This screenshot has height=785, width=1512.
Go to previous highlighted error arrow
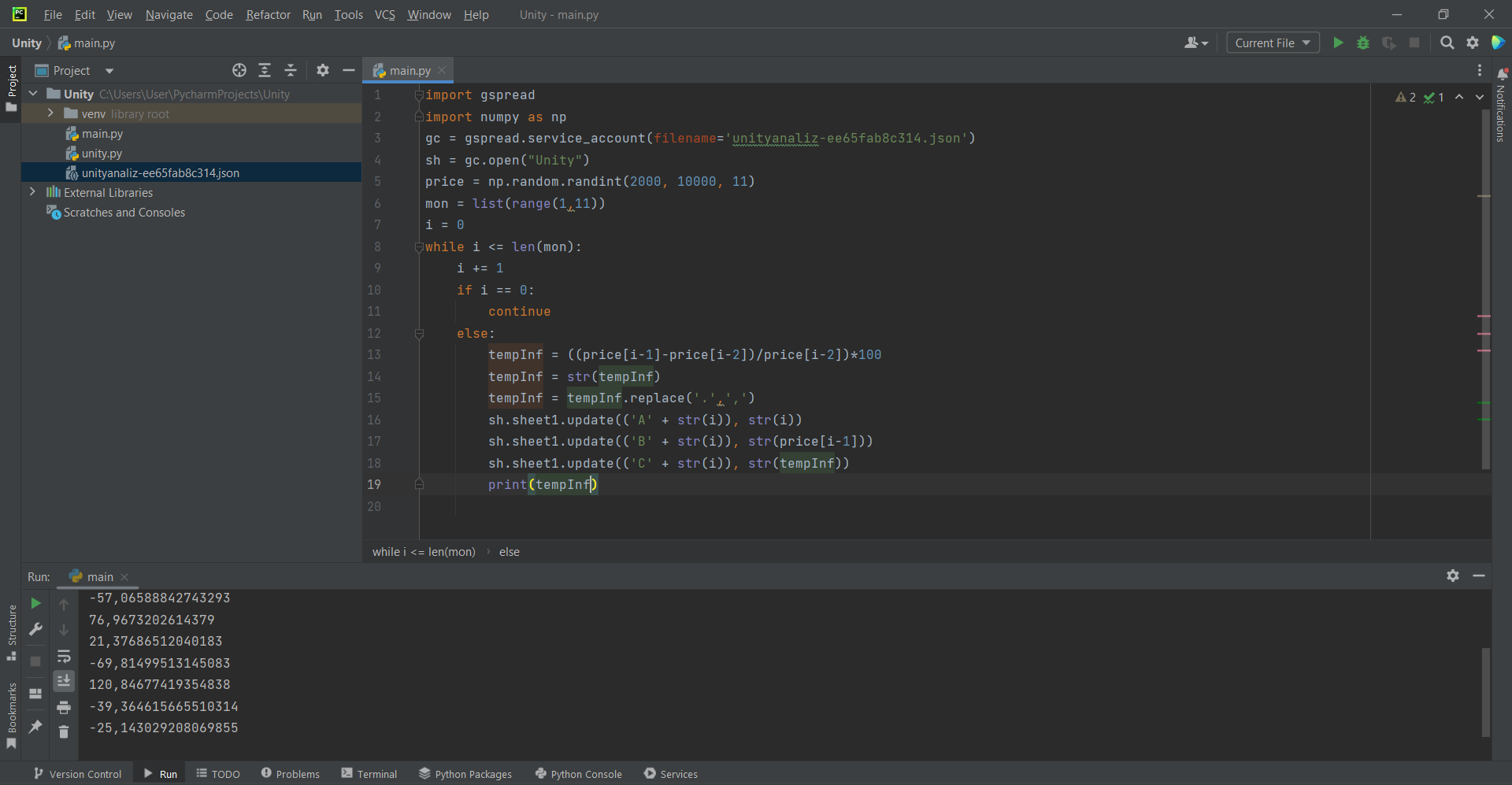coord(1459,97)
